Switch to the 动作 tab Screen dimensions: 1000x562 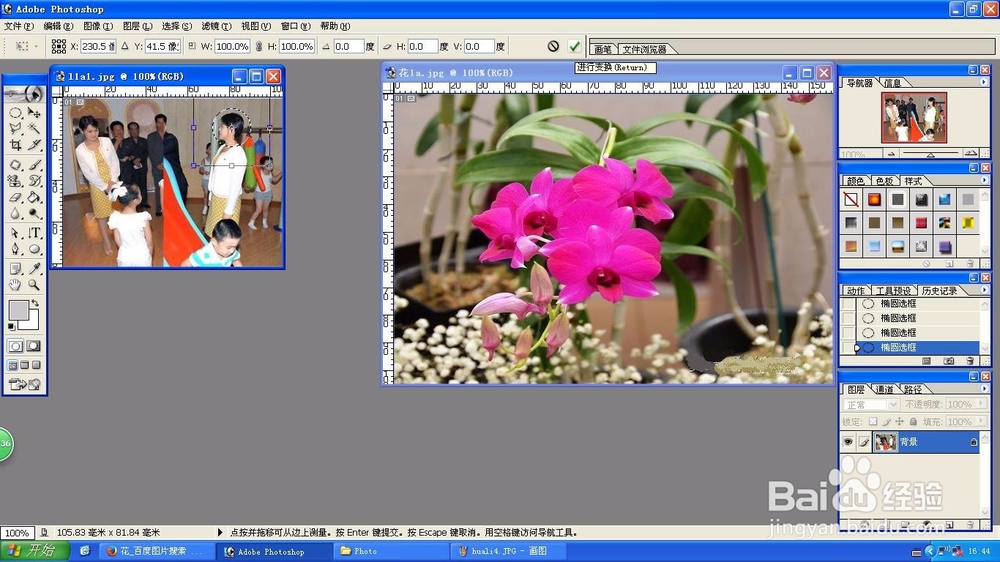coord(856,291)
